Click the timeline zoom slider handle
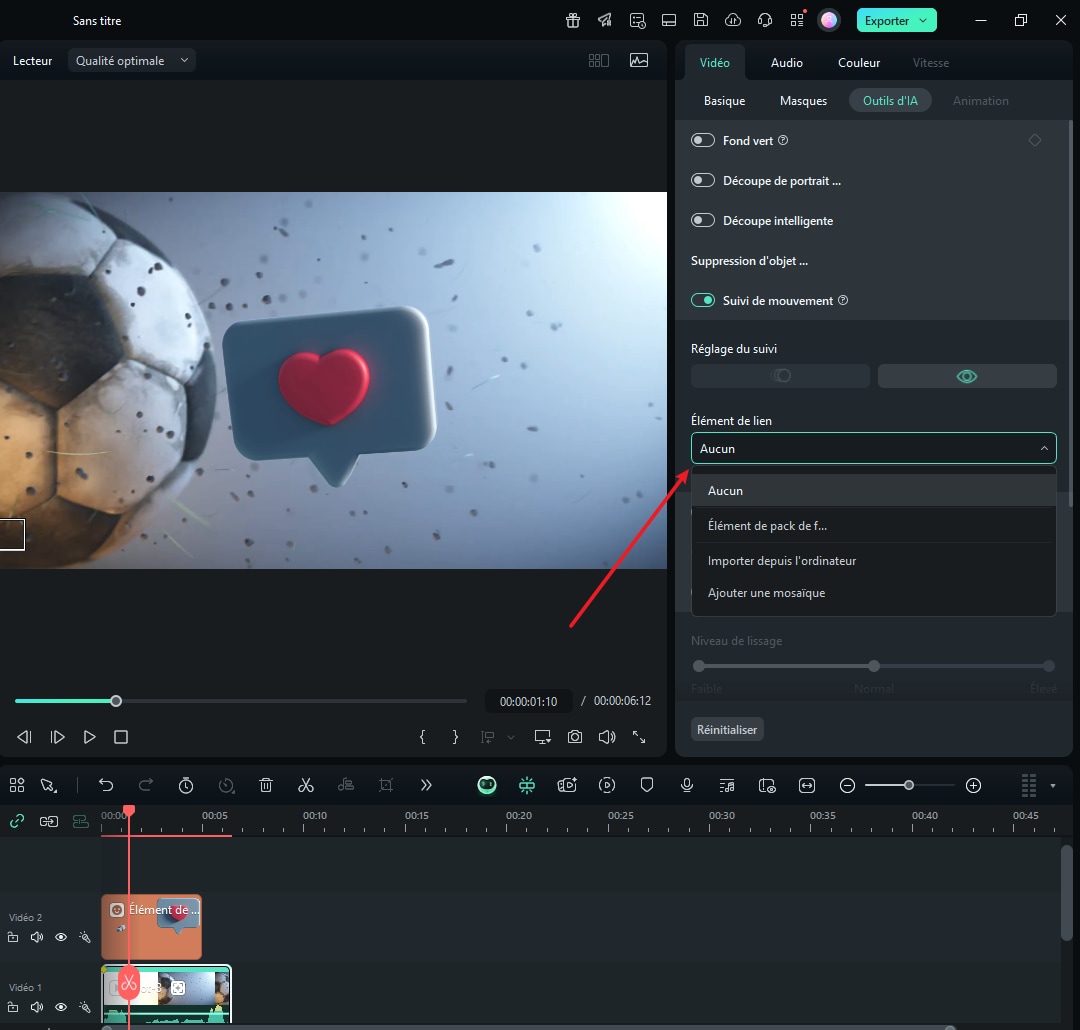This screenshot has width=1080, height=1030. [x=908, y=785]
